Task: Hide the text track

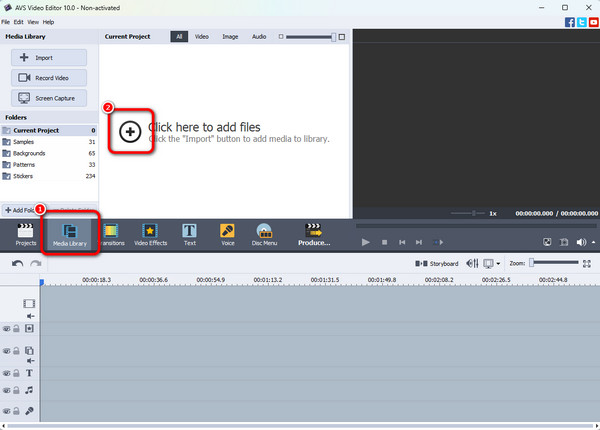Action: coord(7,373)
